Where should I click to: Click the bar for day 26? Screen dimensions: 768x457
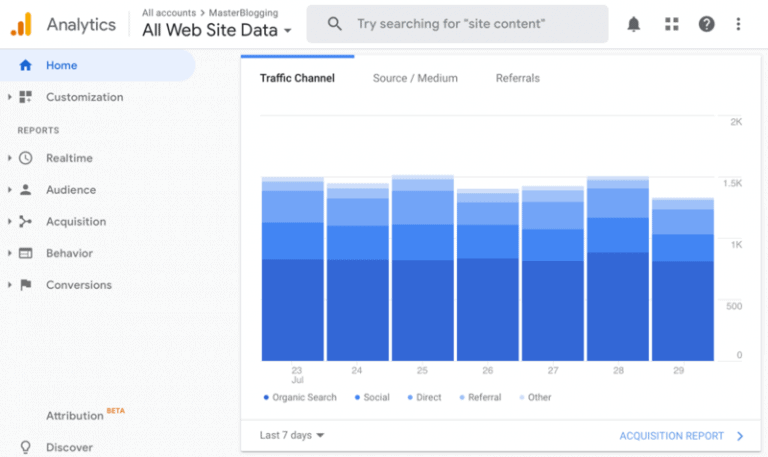(487, 275)
